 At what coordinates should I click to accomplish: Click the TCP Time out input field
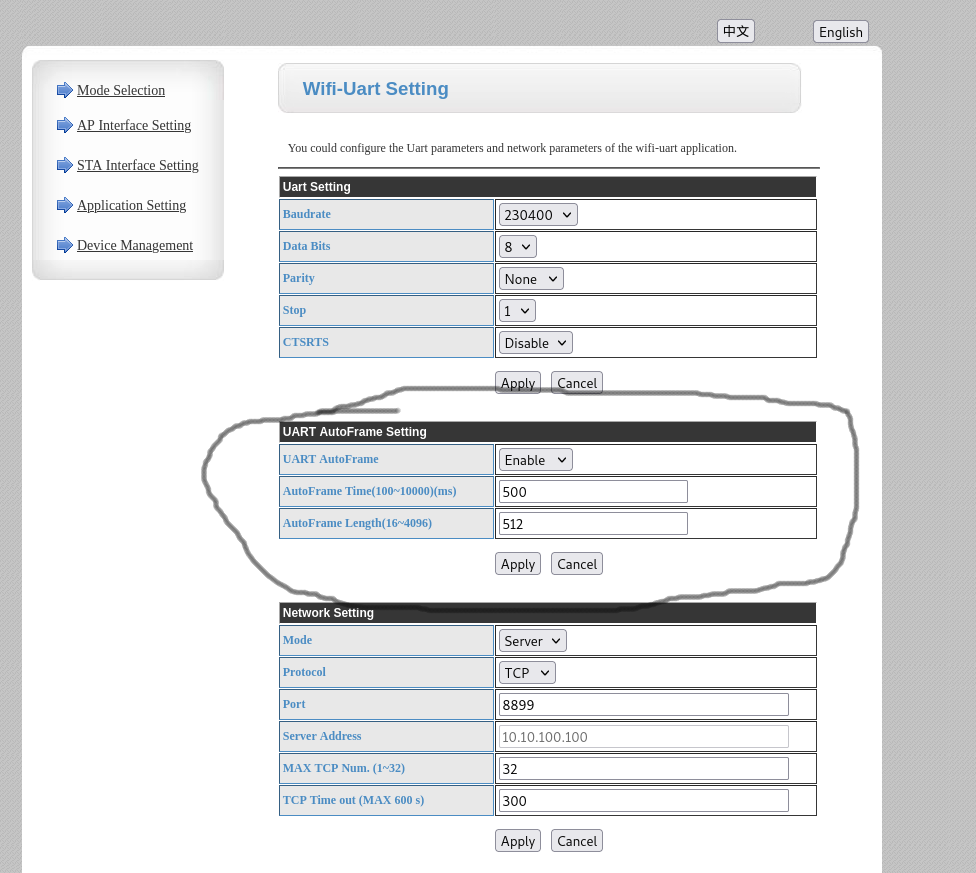643,801
